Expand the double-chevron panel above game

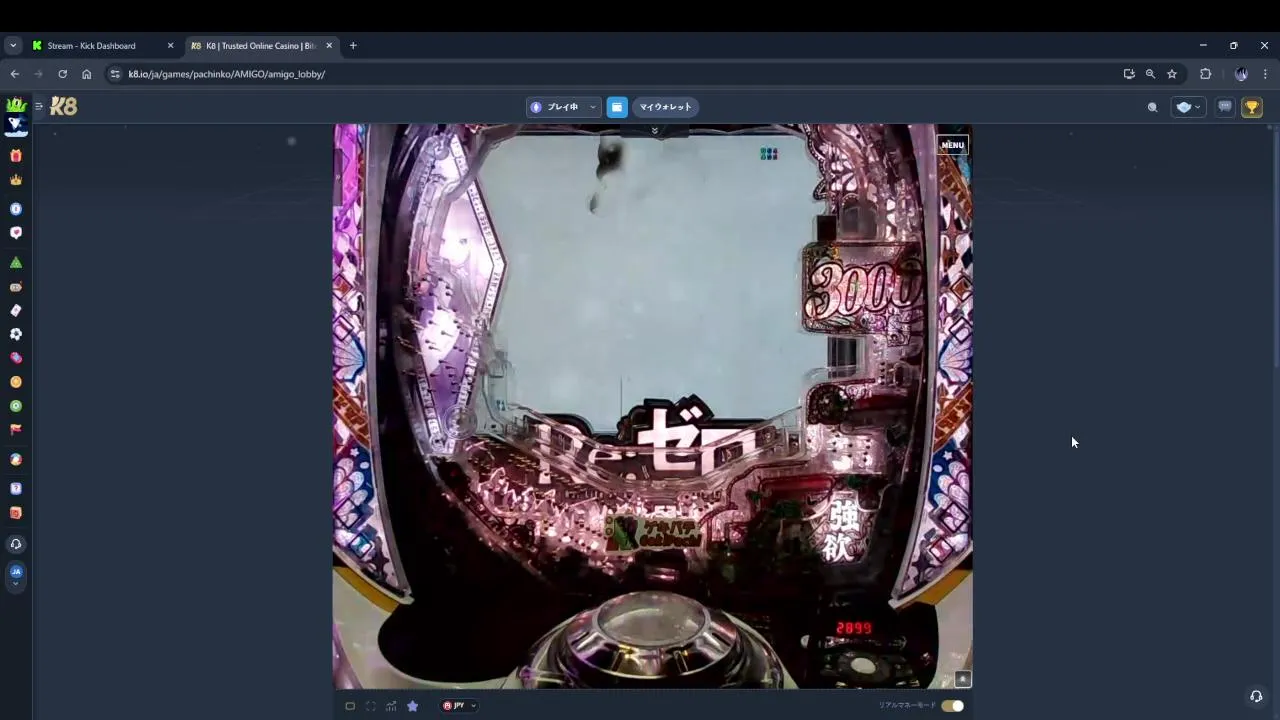click(655, 131)
